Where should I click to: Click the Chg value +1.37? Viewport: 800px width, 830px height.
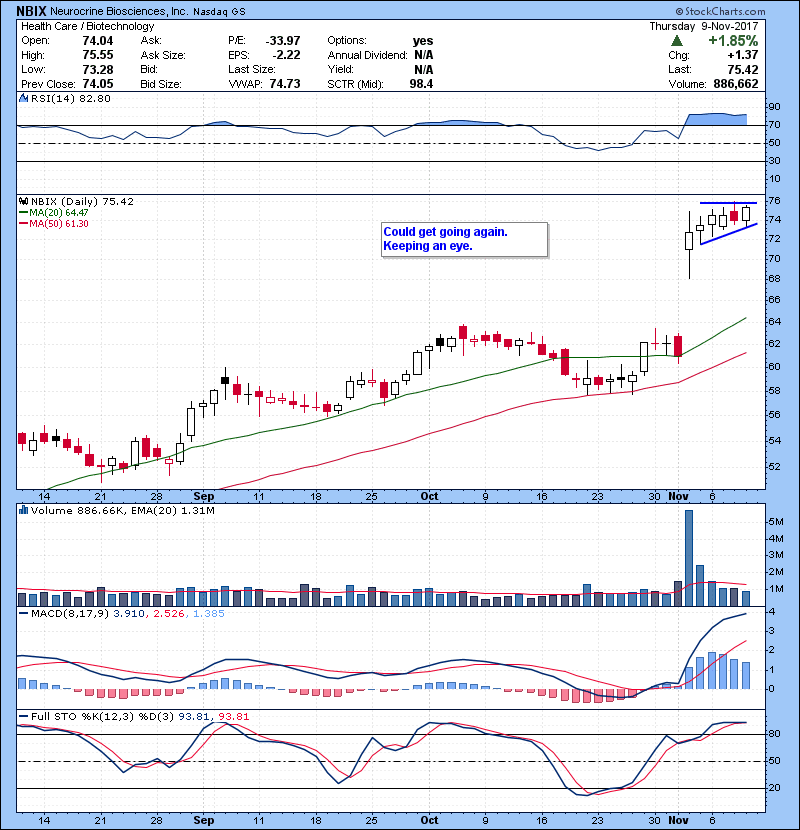point(742,55)
